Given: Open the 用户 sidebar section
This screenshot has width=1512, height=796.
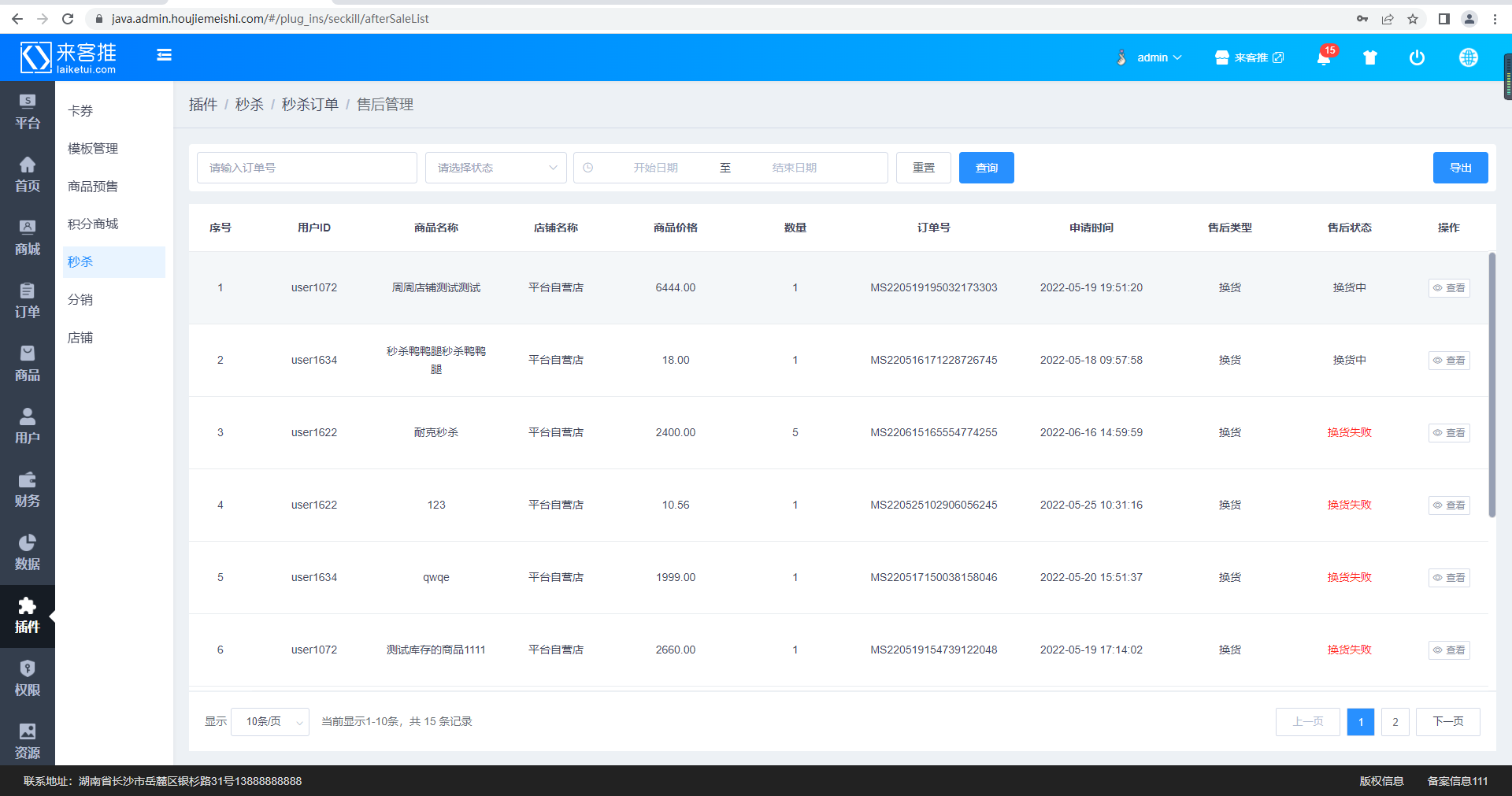Looking at the screenshot, I should [28, 427].
